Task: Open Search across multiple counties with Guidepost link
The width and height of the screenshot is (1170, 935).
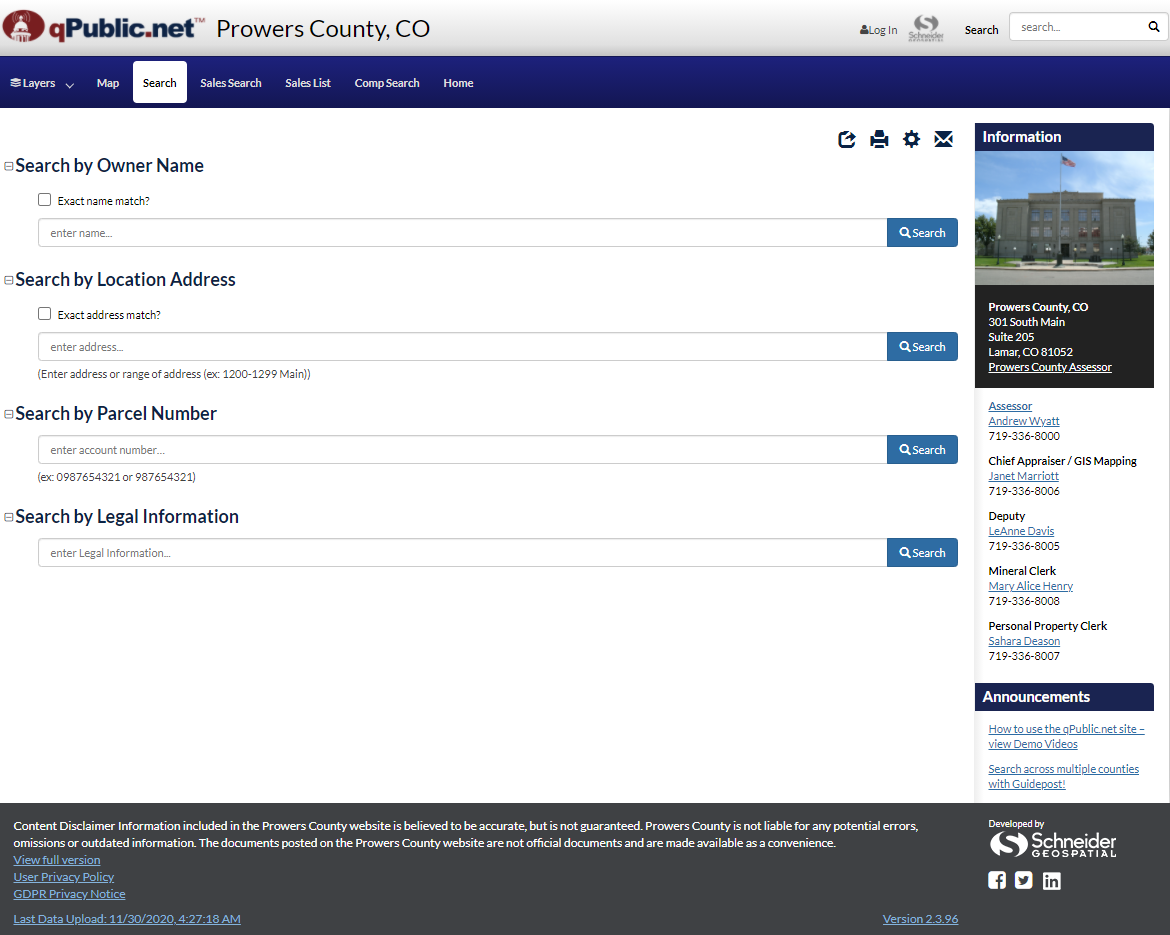Action: click(x=1064, y=776)
